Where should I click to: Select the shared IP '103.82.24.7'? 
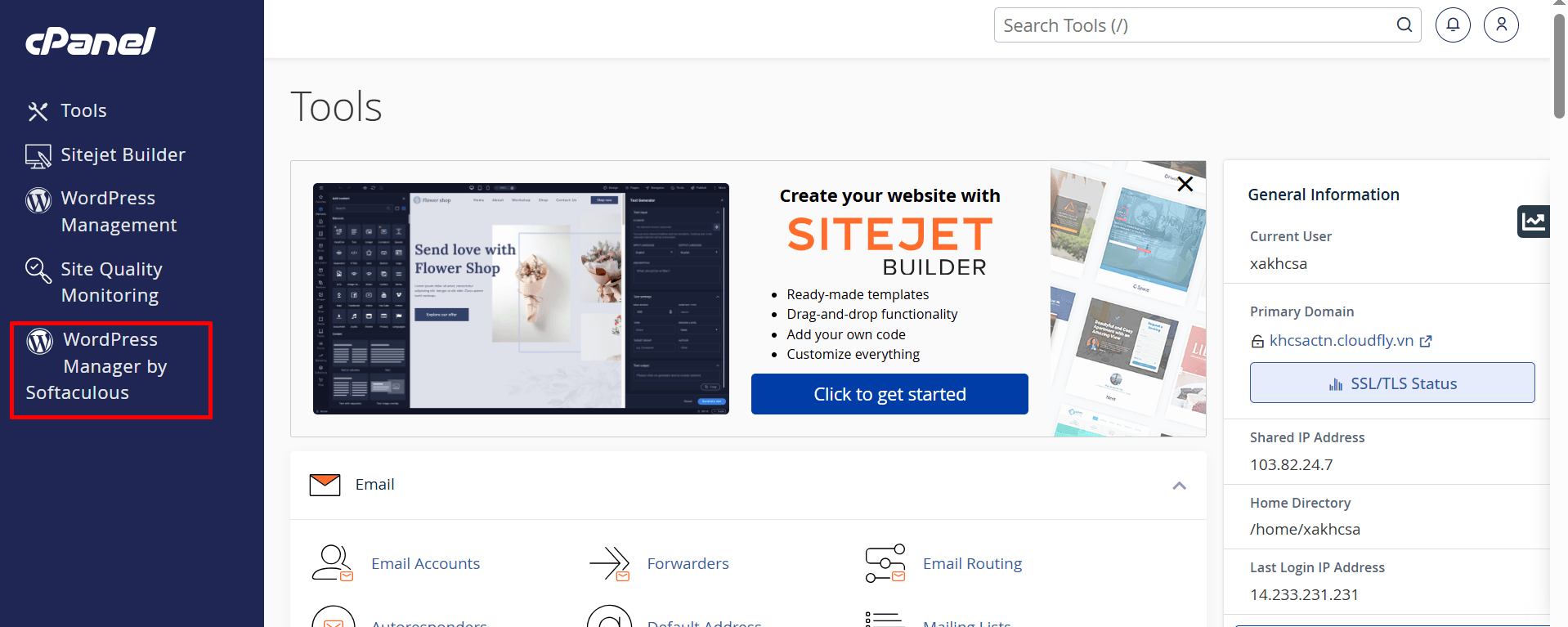pyautogui.click(x=1291, y=465)
